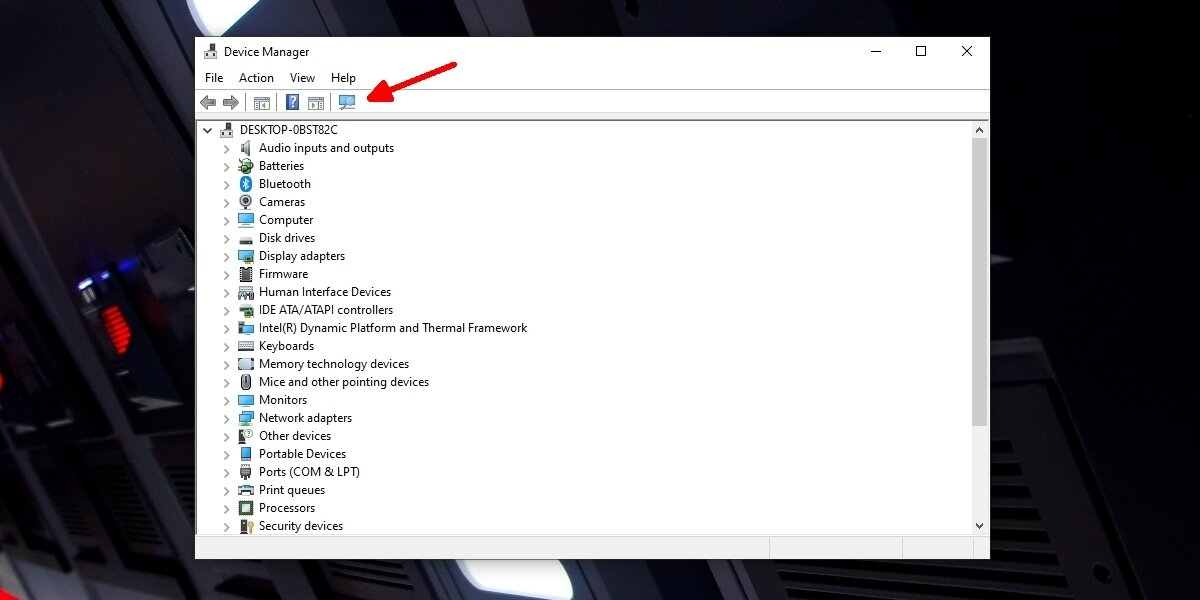Open the Action menu

(256, 77)
